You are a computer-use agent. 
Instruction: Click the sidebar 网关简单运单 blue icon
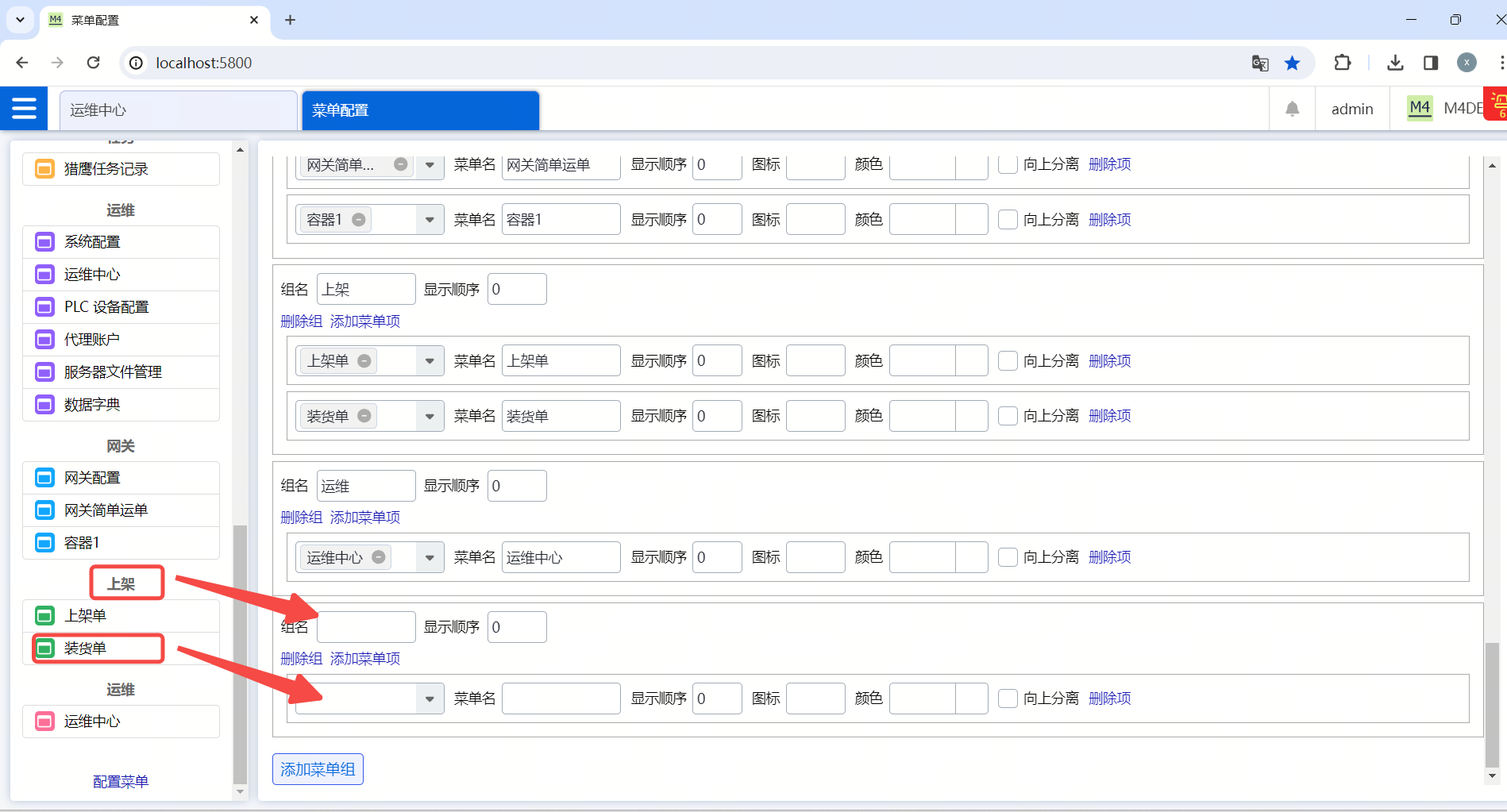[44, 510]
